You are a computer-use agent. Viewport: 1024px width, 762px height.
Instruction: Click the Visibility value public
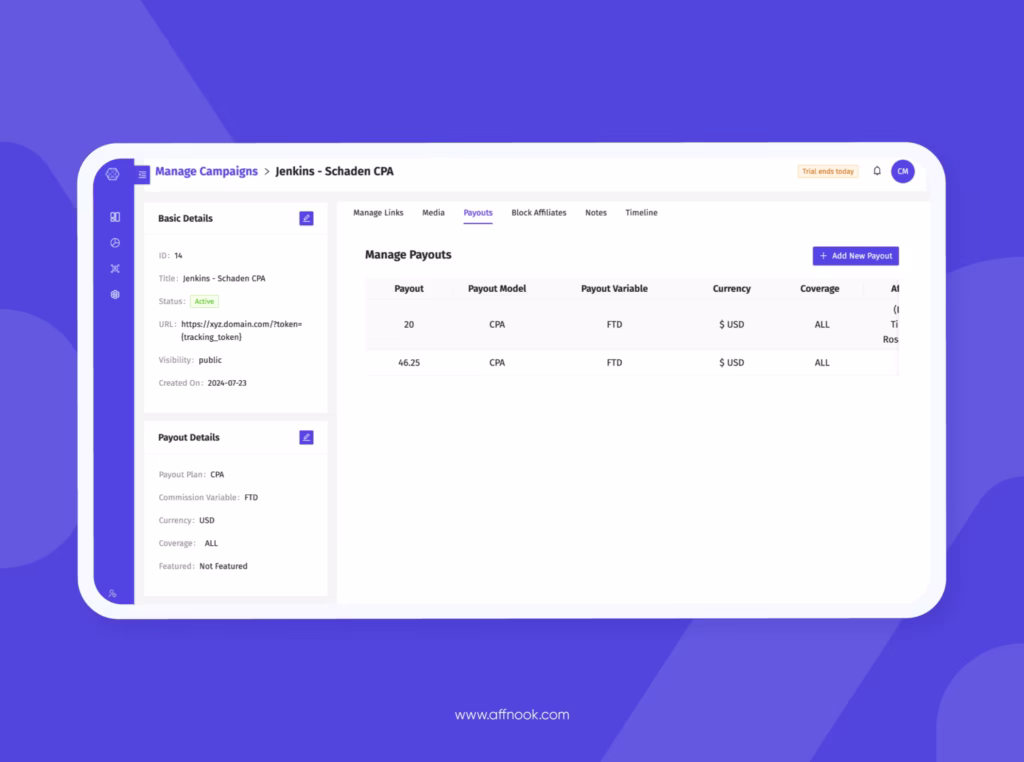(210, 360)
